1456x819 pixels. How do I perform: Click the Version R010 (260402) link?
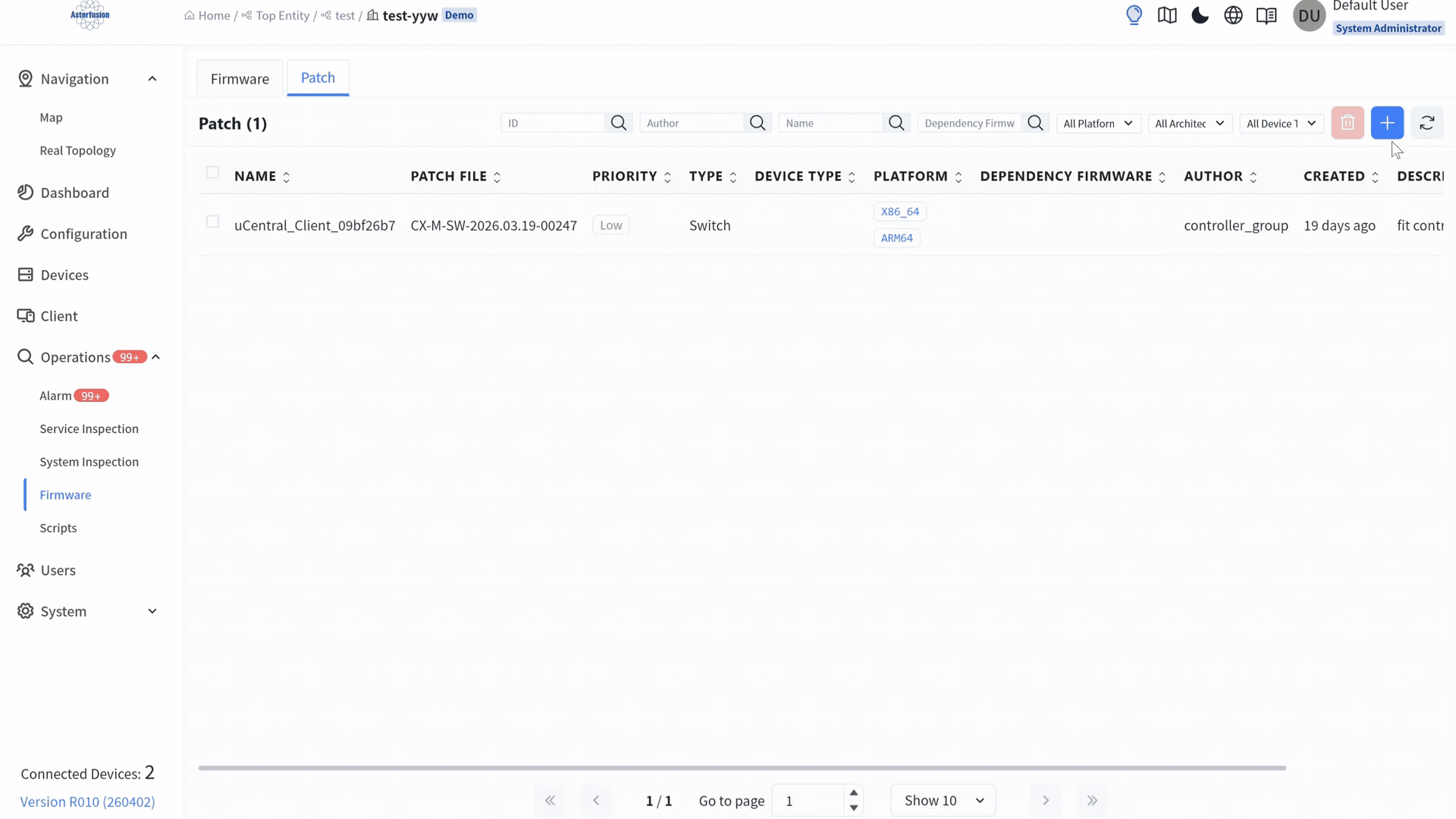click(x=87, y=802)
